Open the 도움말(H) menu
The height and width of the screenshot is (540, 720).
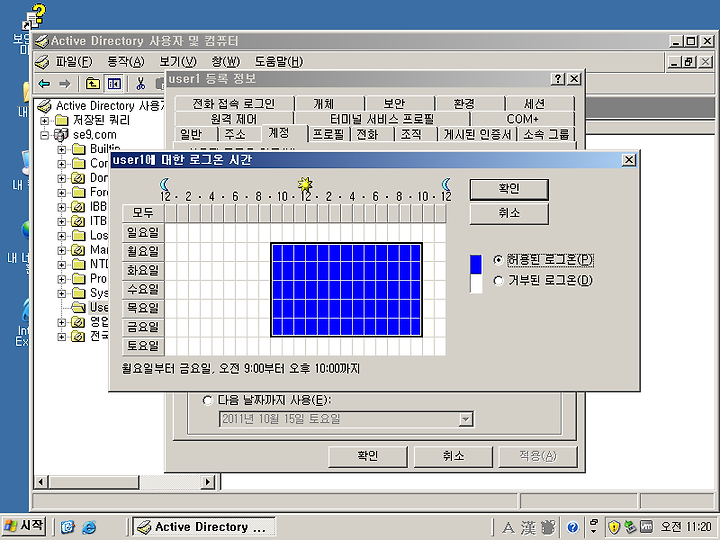279,62
